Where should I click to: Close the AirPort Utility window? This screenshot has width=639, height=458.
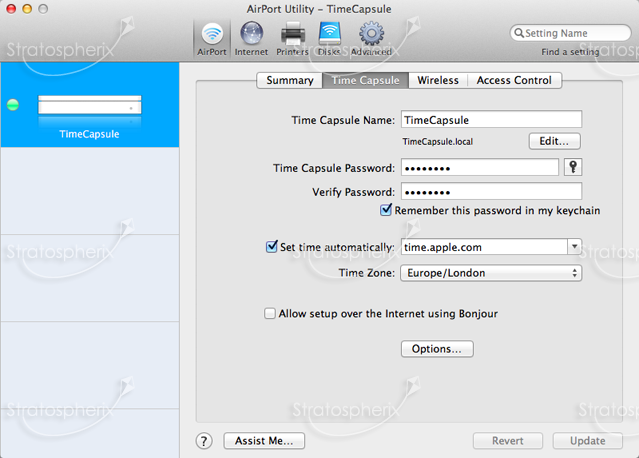[11, 9]
